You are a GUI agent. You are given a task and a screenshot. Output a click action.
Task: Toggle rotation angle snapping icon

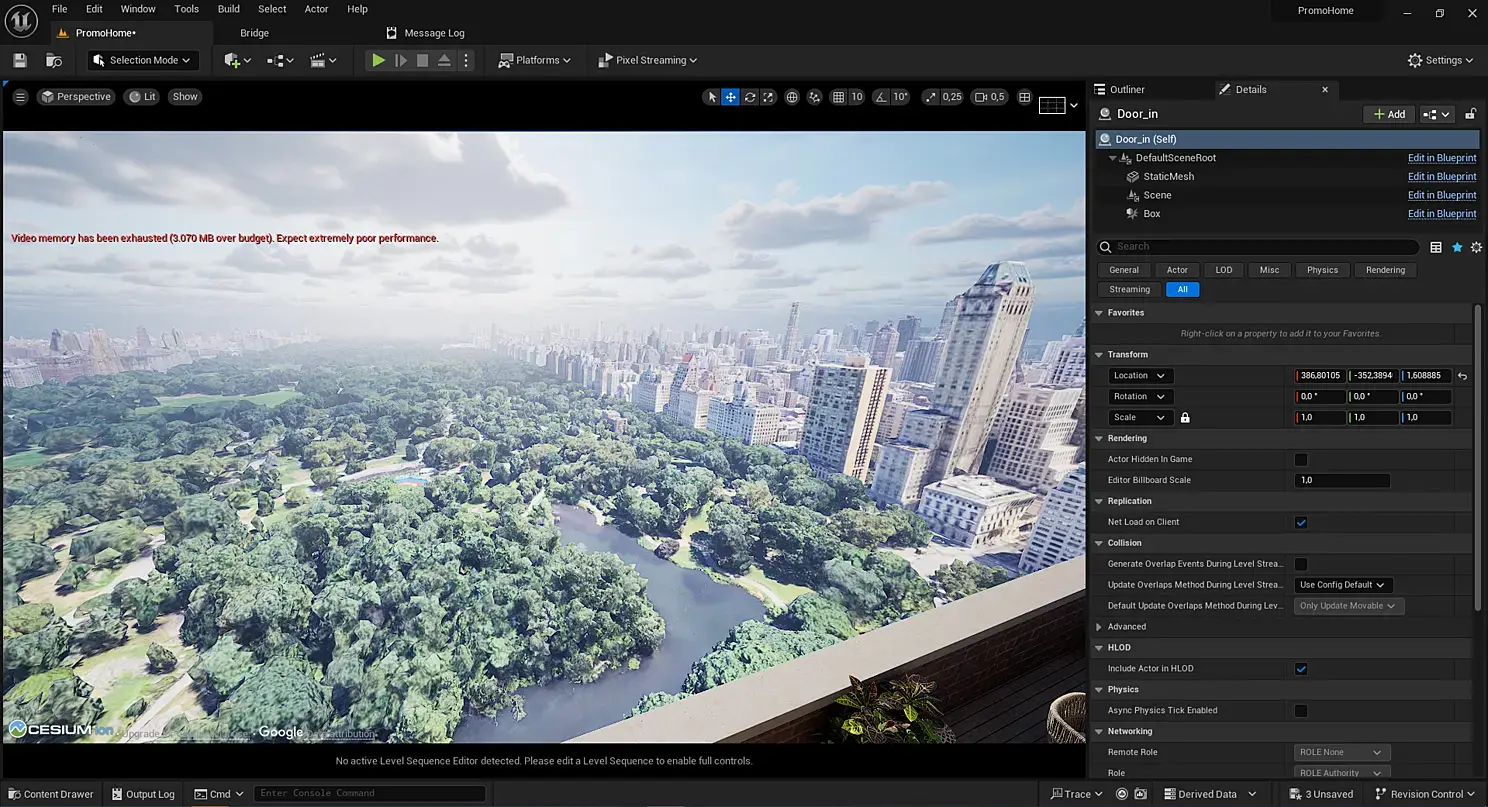(880, 97)
